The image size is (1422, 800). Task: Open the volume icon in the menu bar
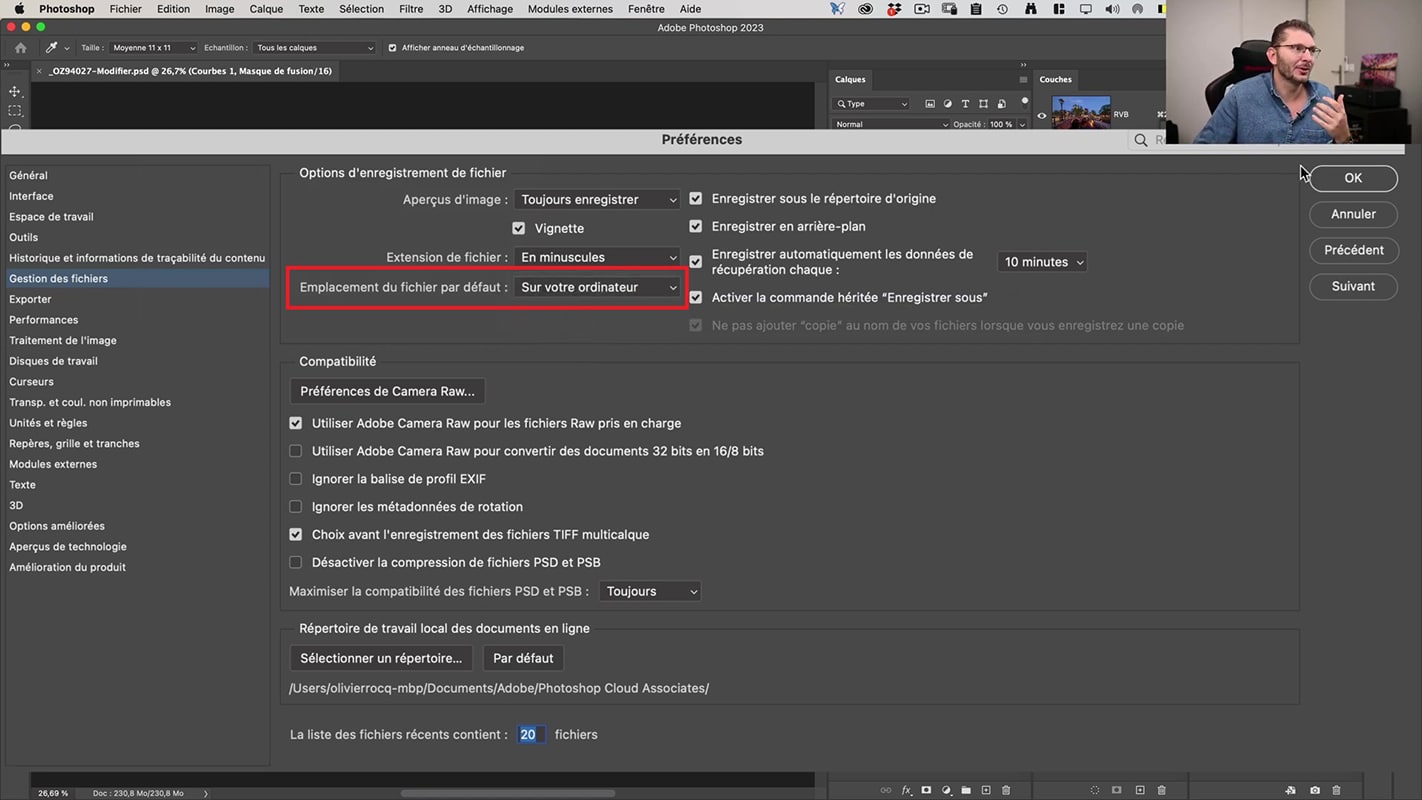1112,9
